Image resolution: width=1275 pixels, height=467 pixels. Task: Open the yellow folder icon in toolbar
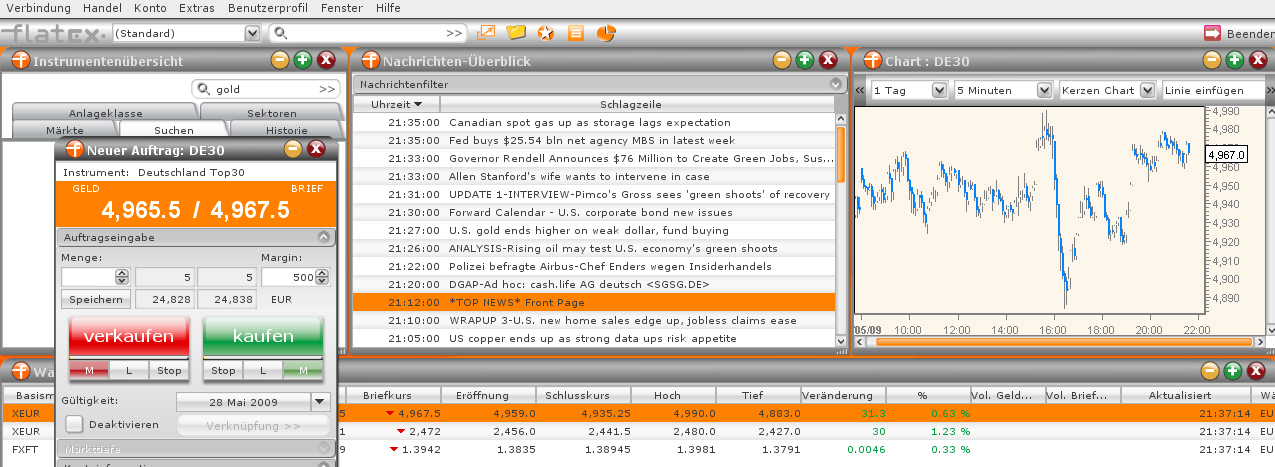516,33
